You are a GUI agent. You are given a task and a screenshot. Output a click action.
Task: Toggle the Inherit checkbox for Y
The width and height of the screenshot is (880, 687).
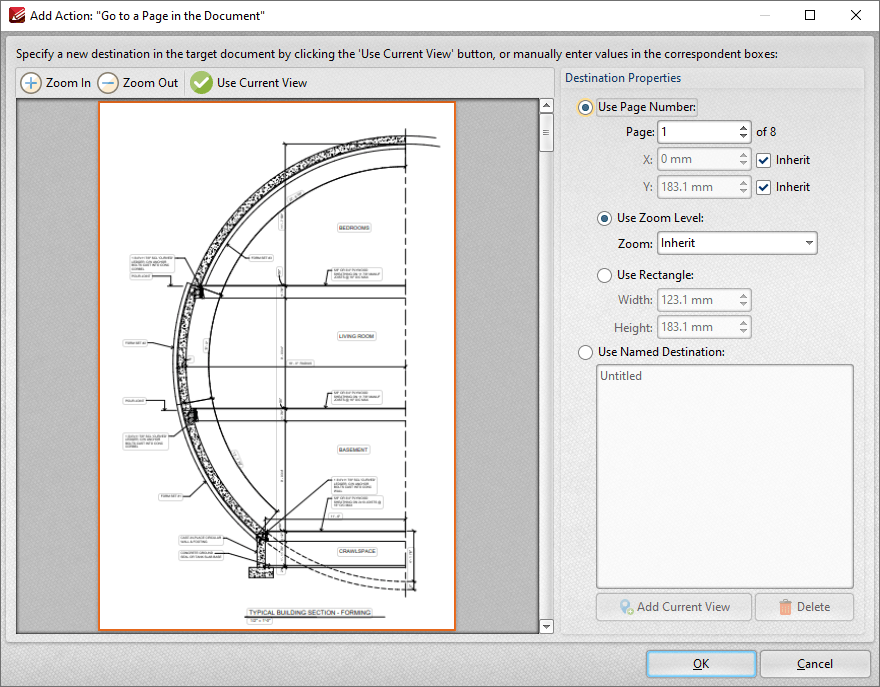click(763, 187)
